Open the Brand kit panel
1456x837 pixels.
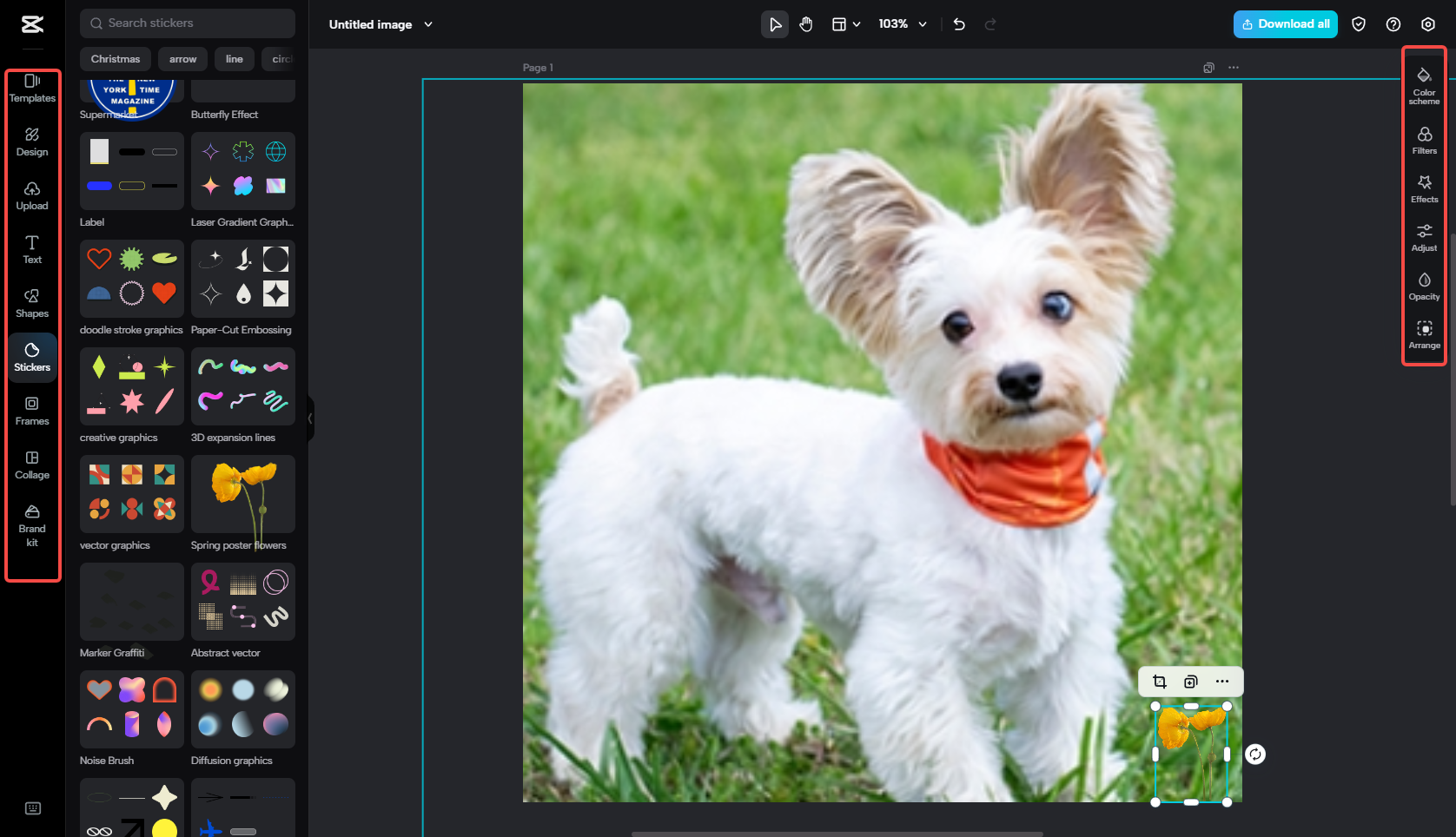click(x=32, y=526)
